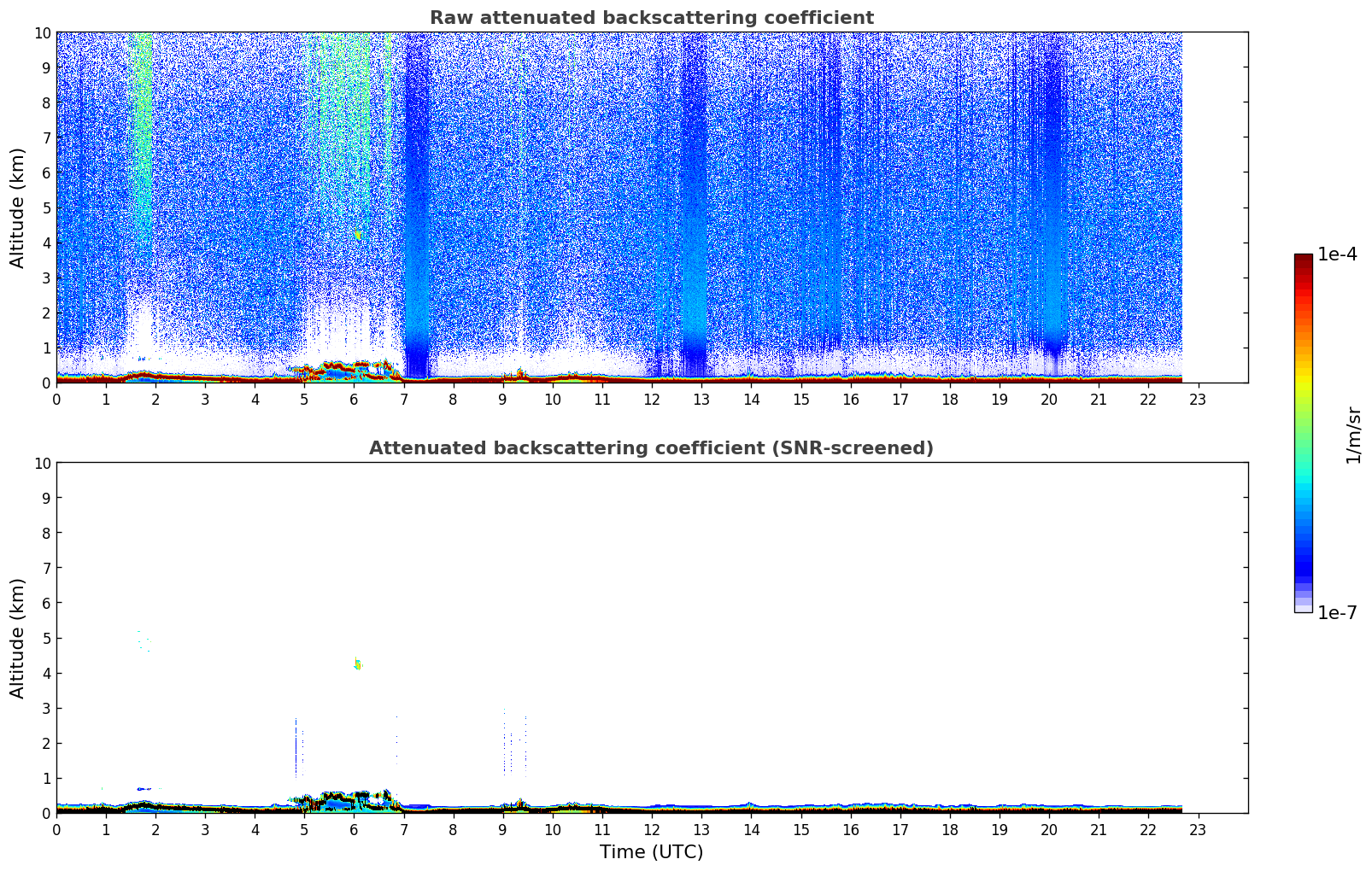The width and height of the screenshot is (1372, 871).
Task: Click time tick "6" under the raw plot
Action: click(x=354, y=399)
